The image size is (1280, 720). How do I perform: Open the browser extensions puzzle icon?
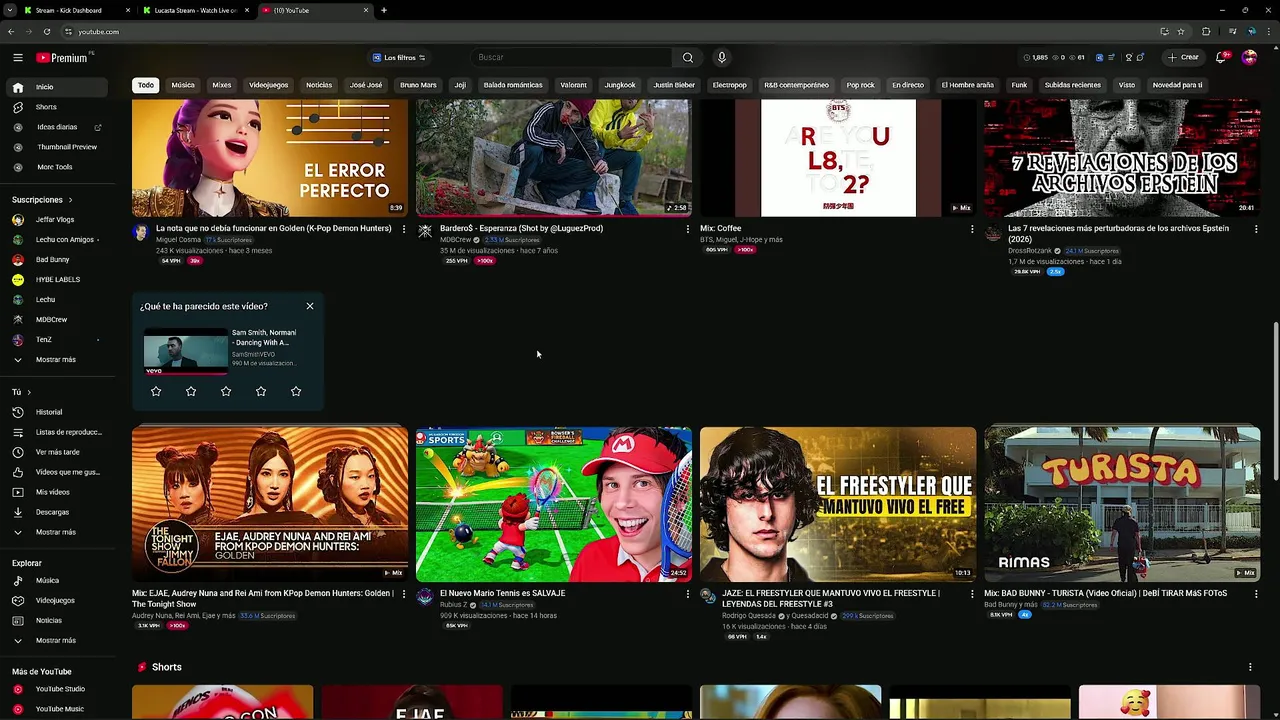(1206, 32)
